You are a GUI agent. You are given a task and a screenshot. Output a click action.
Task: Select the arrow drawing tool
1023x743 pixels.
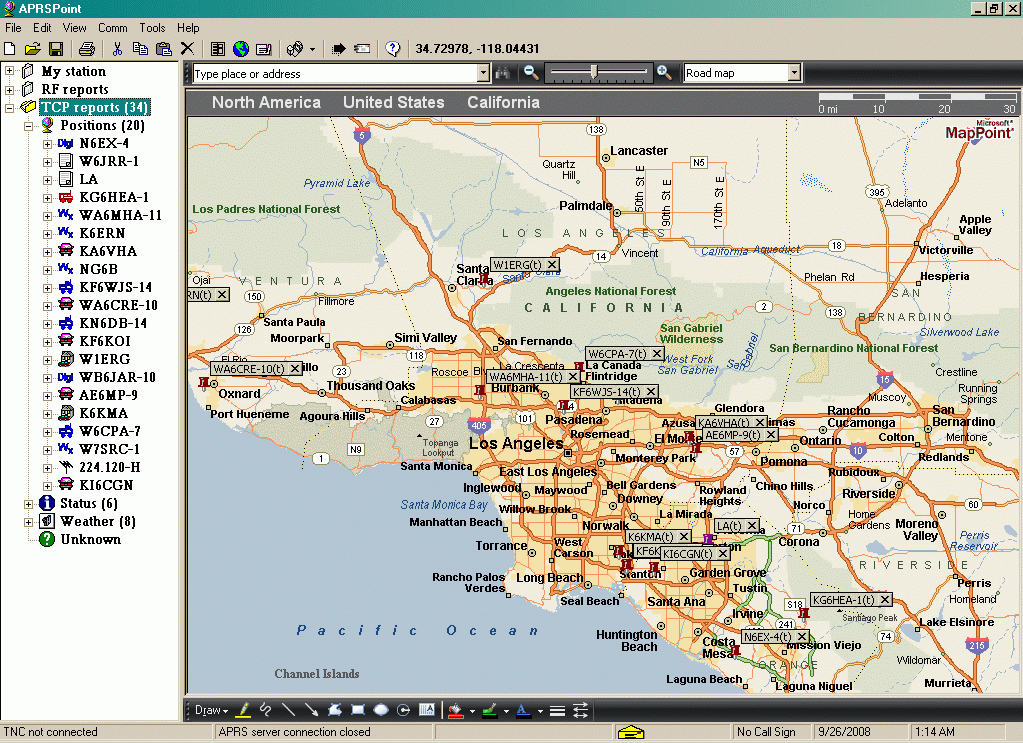pos(311,710)
